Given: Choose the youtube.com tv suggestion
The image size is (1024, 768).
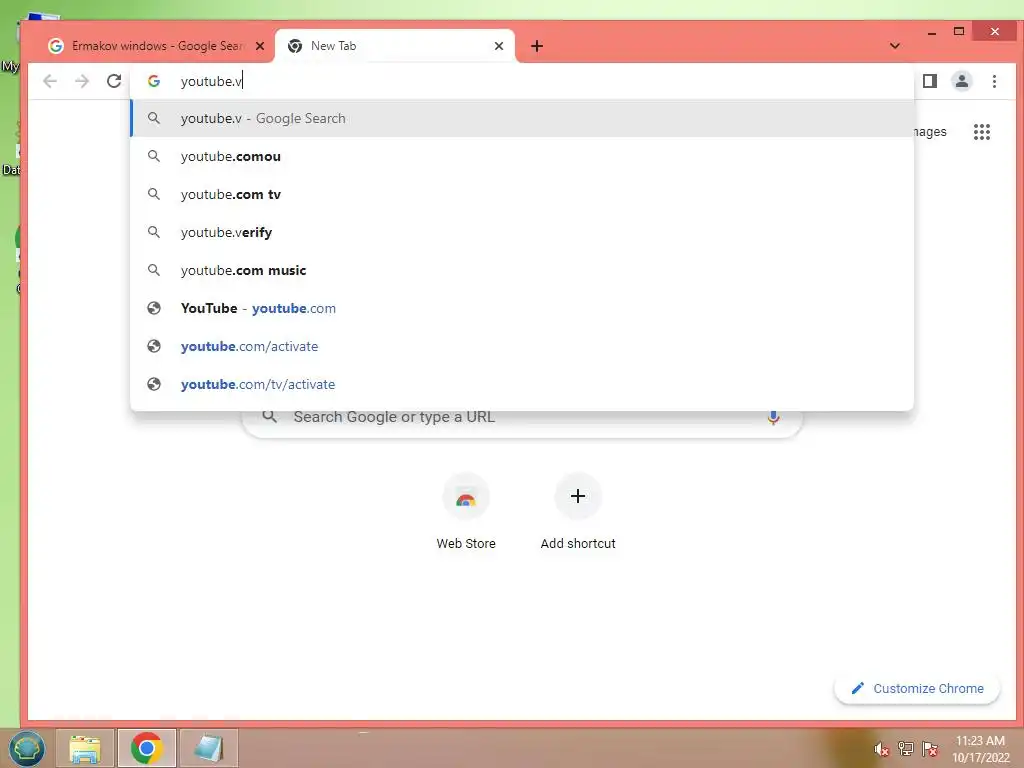Looking at the screenshot, I should (x=522, y=194).
